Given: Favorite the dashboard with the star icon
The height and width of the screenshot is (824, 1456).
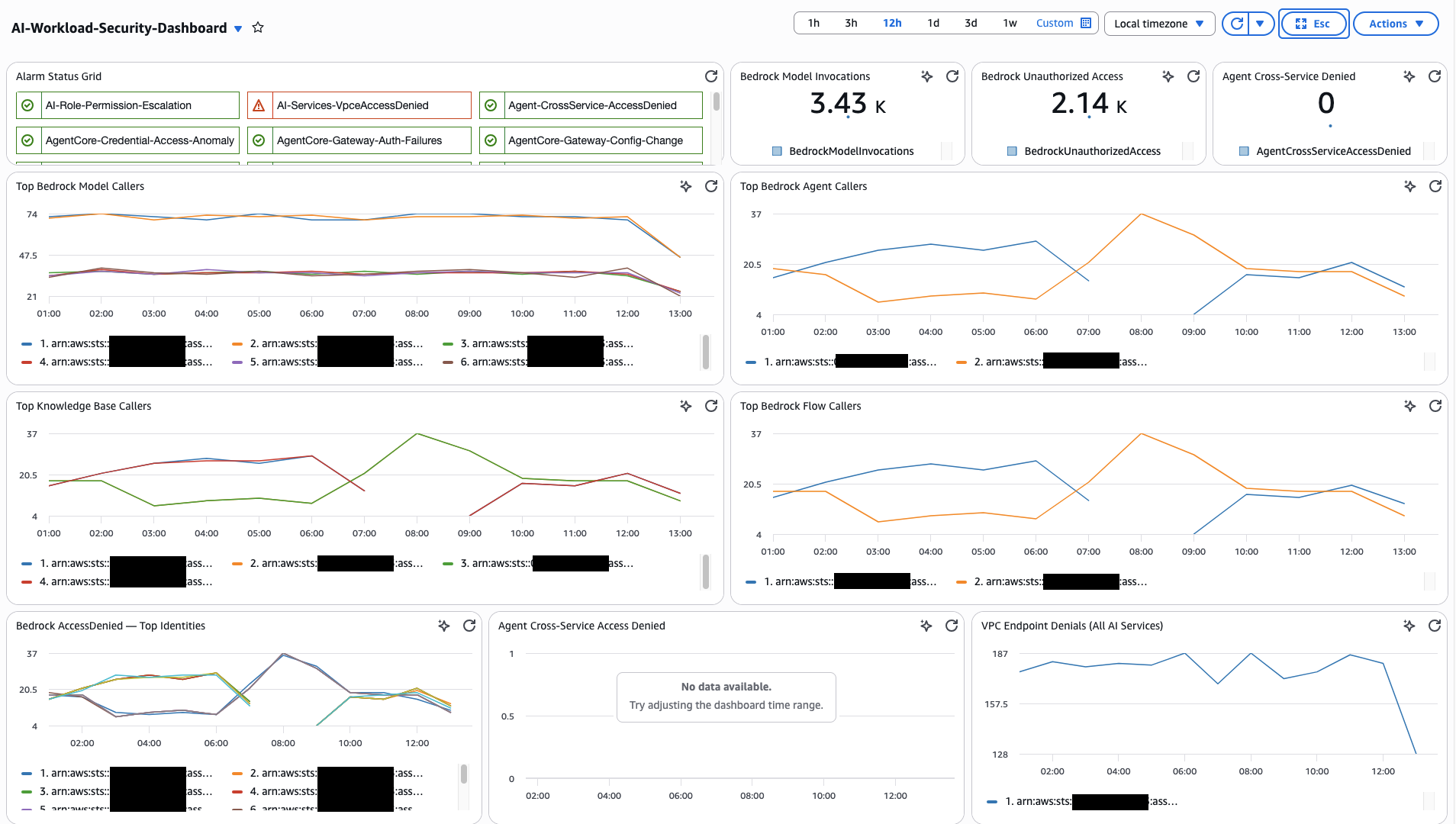Looking at the screenshot, I should coord(258,27).
